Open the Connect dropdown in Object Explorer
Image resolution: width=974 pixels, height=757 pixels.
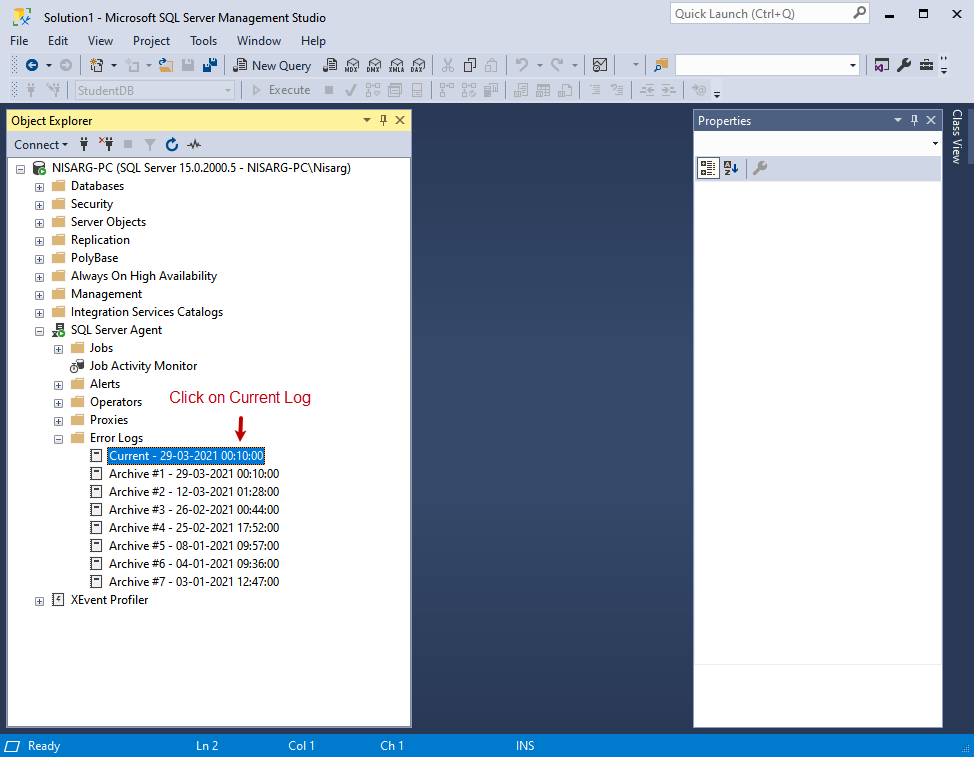click(41, 145)
